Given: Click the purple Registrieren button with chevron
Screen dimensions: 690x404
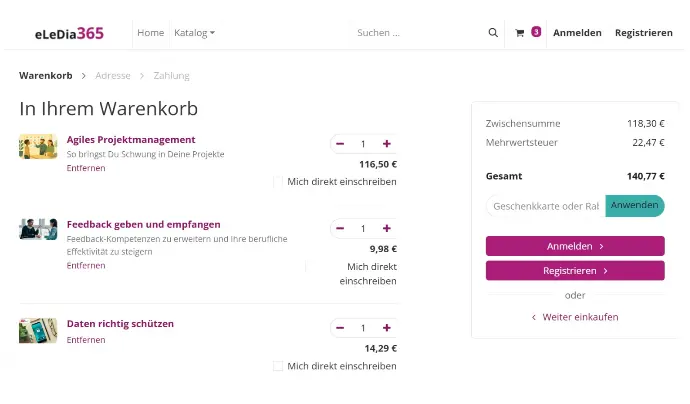Looking at the screenshot, I should (575, 271).
